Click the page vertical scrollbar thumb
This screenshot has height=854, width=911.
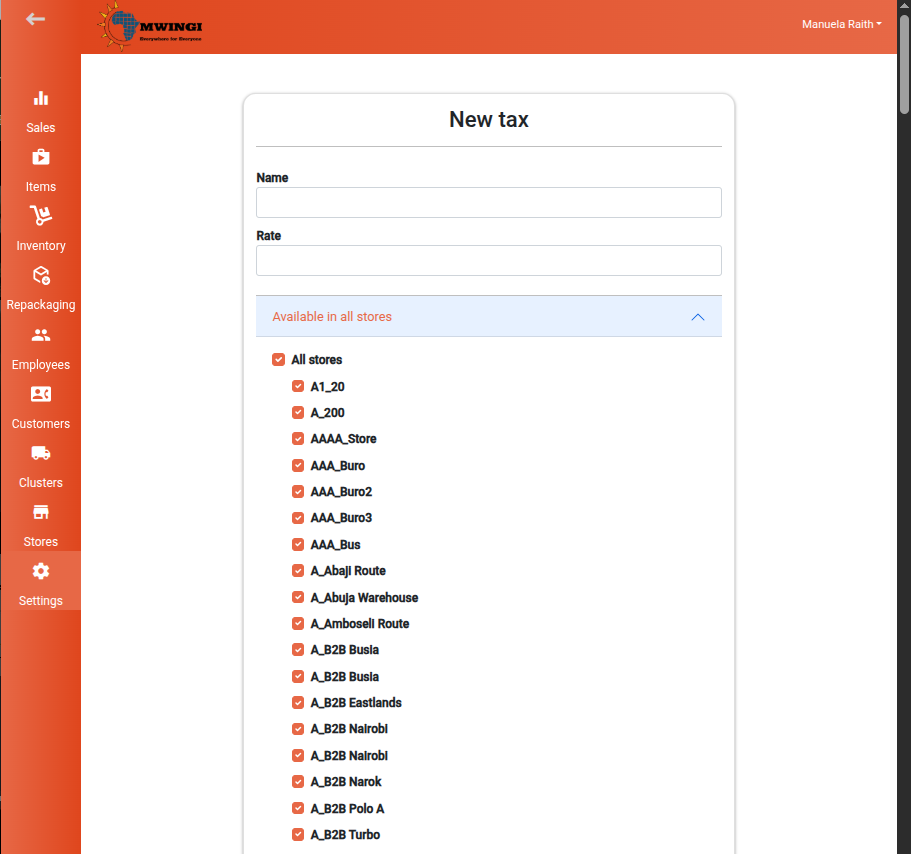[x=904, y=64]
